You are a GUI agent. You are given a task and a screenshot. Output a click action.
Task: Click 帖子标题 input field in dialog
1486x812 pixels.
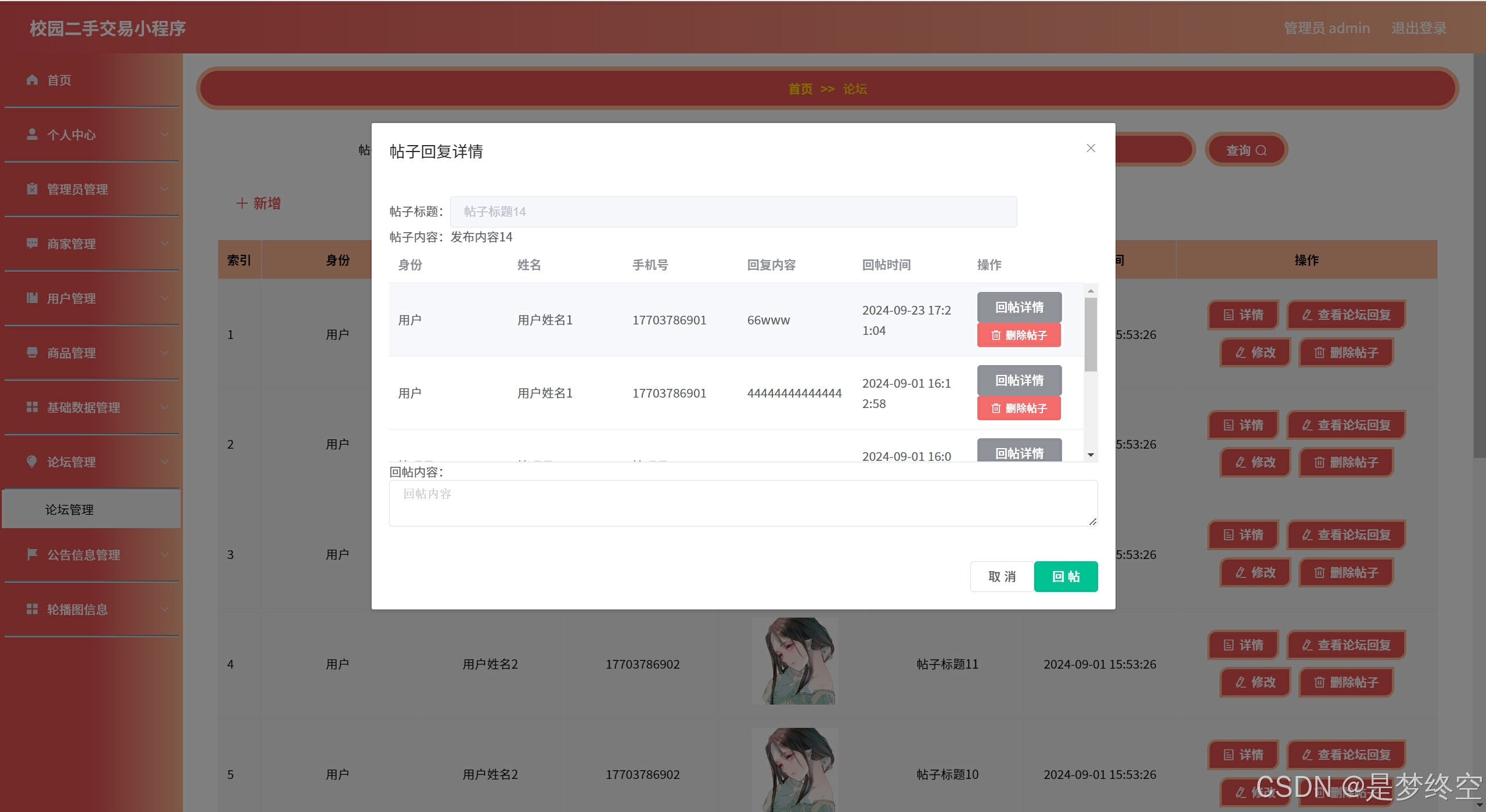click(733, 211)
